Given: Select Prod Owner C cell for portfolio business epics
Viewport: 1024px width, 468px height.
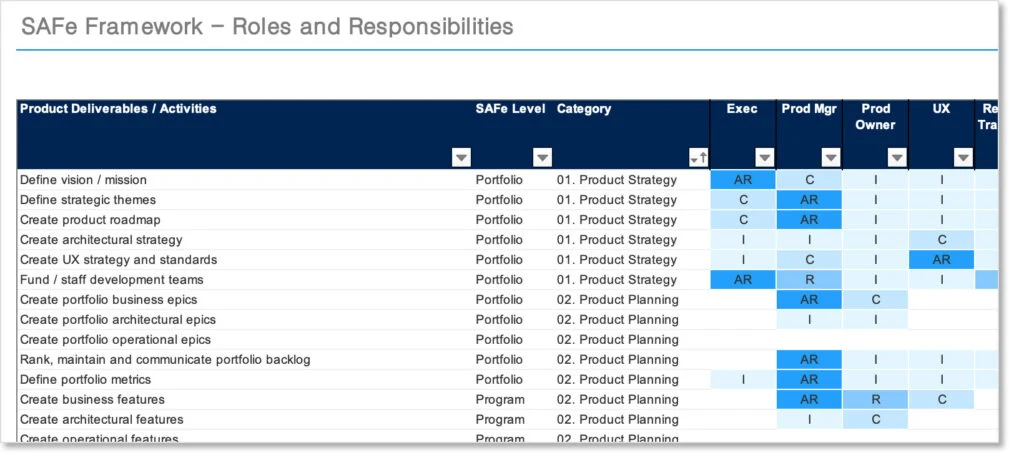Looking at the screenshot, I should (875, 300).
